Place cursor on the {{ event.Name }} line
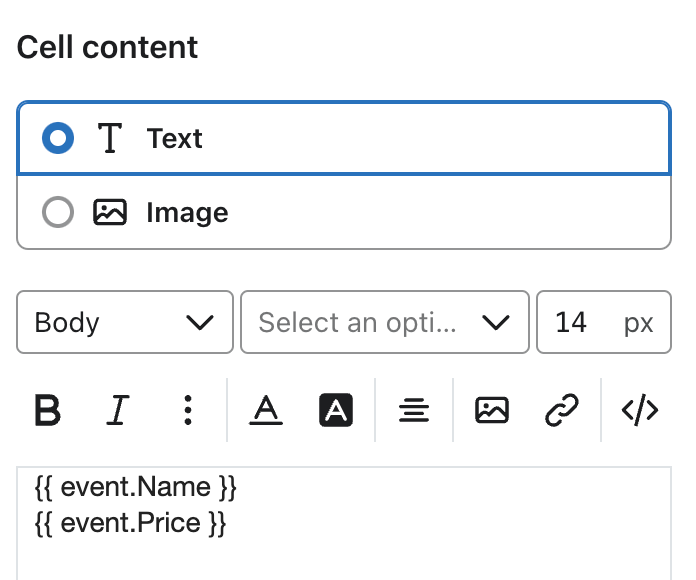Screen dimensions: 696x580 pyautogui.click(x=135, y=489)
